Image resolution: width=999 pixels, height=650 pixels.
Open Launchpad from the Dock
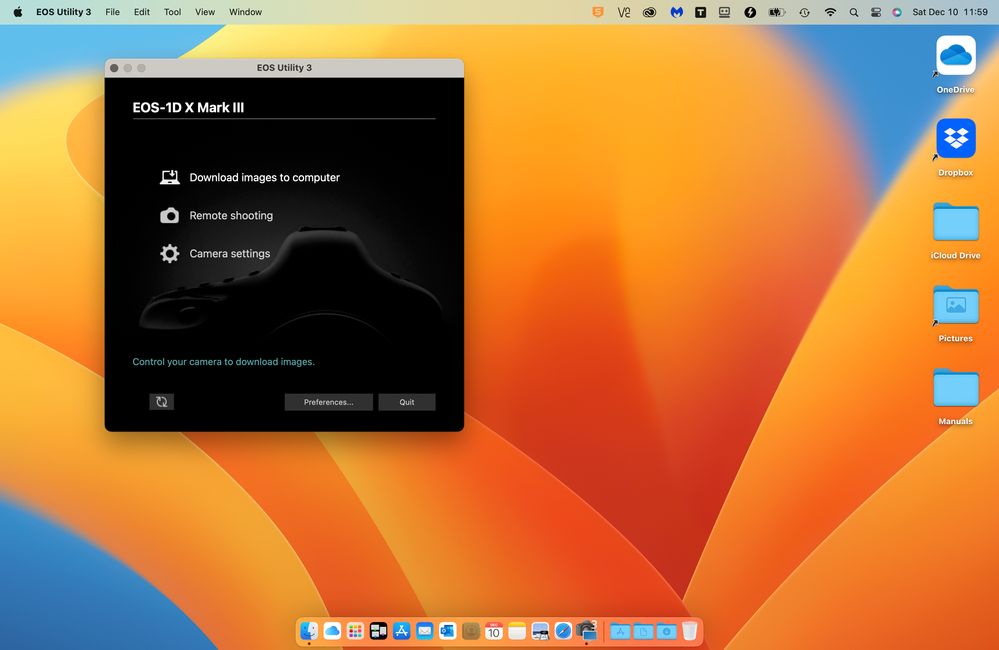pyautogui.click(x=355, y=631)
